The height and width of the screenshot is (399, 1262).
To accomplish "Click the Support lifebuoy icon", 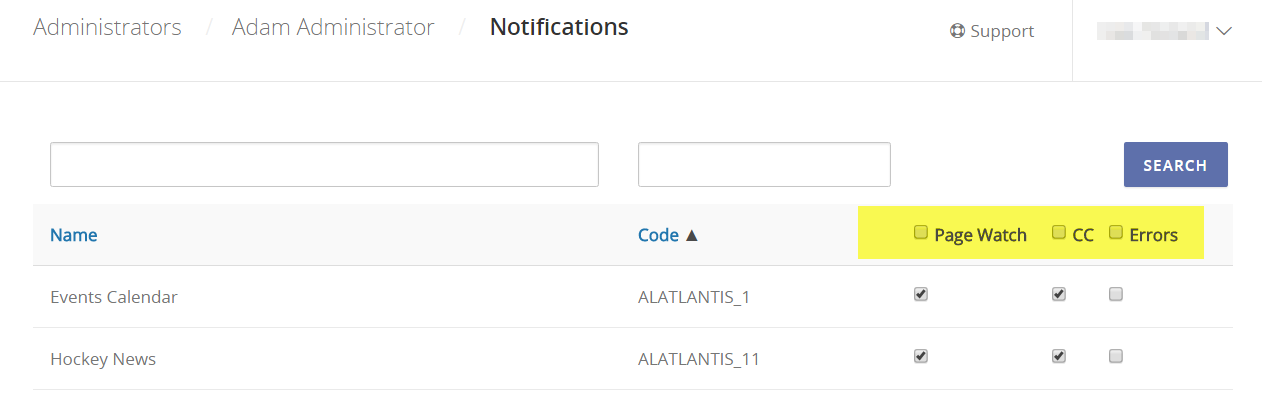I will pyautogui.click(x=957, y=31).
